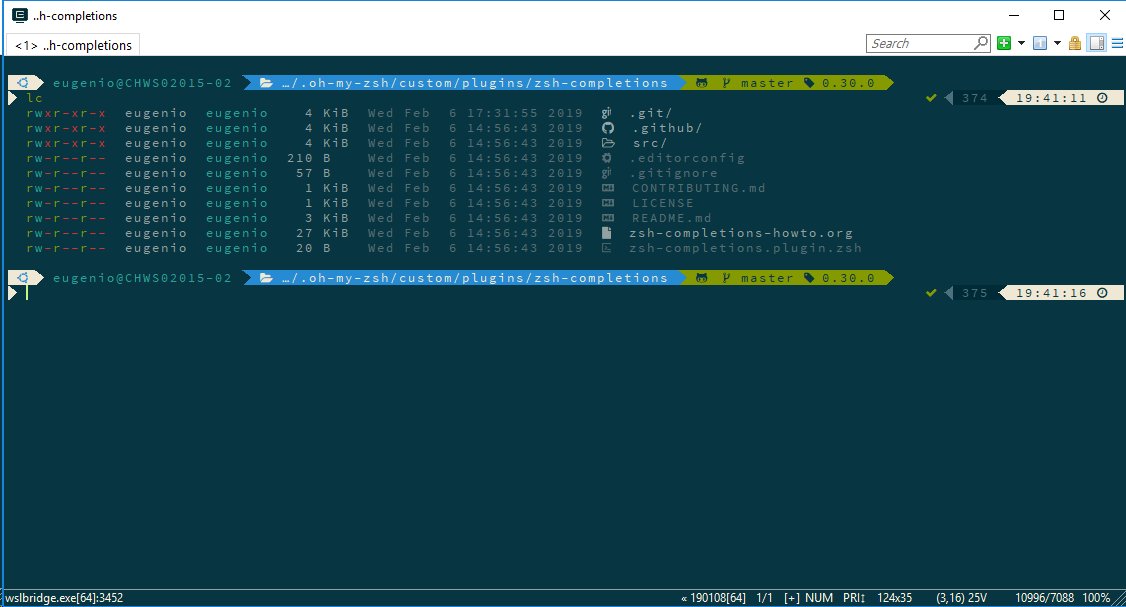Screen dimensions: 1126x607
Task: Click the '[+]' status bar button
Action: pyautogui.click(x=792, y=598)
